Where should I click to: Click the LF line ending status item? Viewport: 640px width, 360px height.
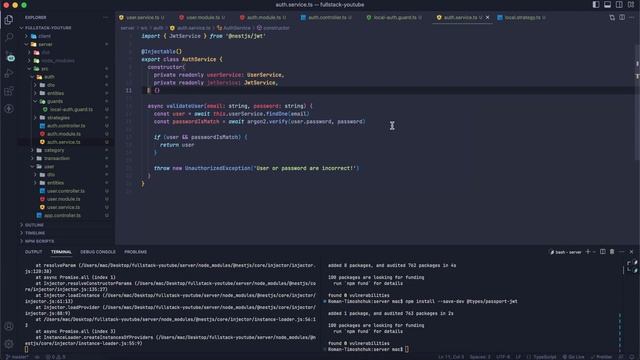[518, 357]
